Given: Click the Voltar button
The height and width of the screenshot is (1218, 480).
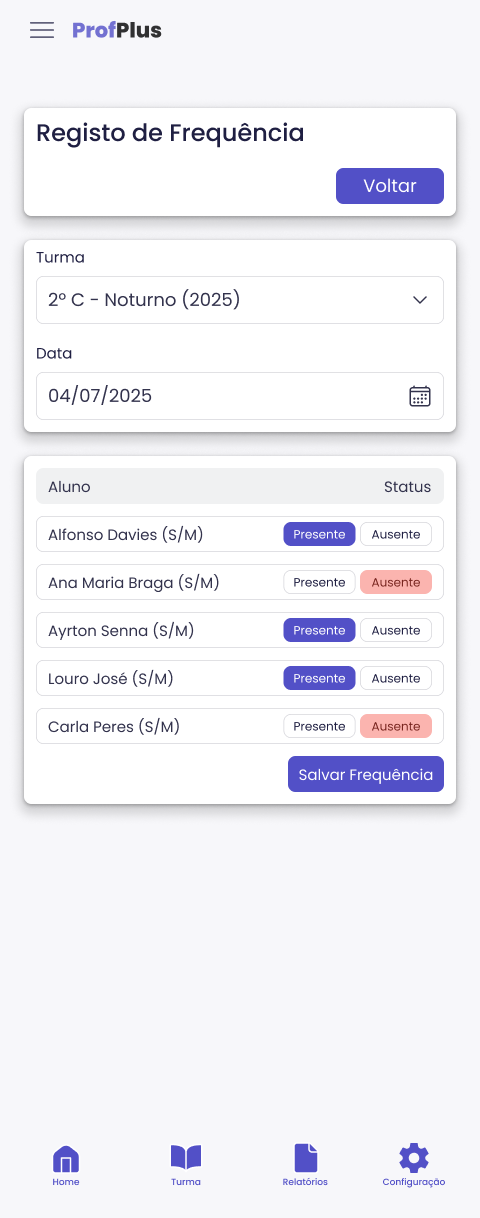Looking at the screenshot, I should (390, 186).
